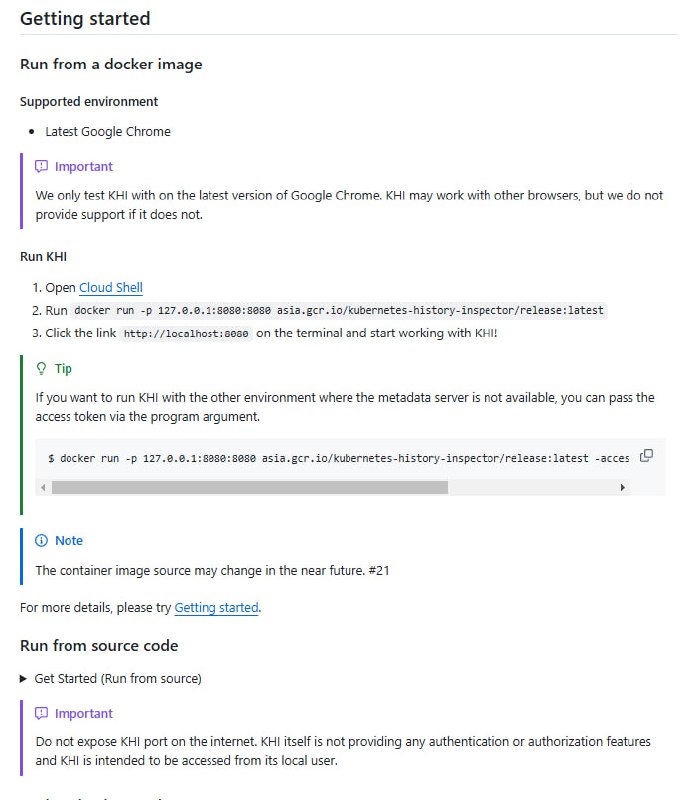Click the horizontal scrollbar thumb under the command
This screenshot has height=800, width=698.
pos(250,487)
